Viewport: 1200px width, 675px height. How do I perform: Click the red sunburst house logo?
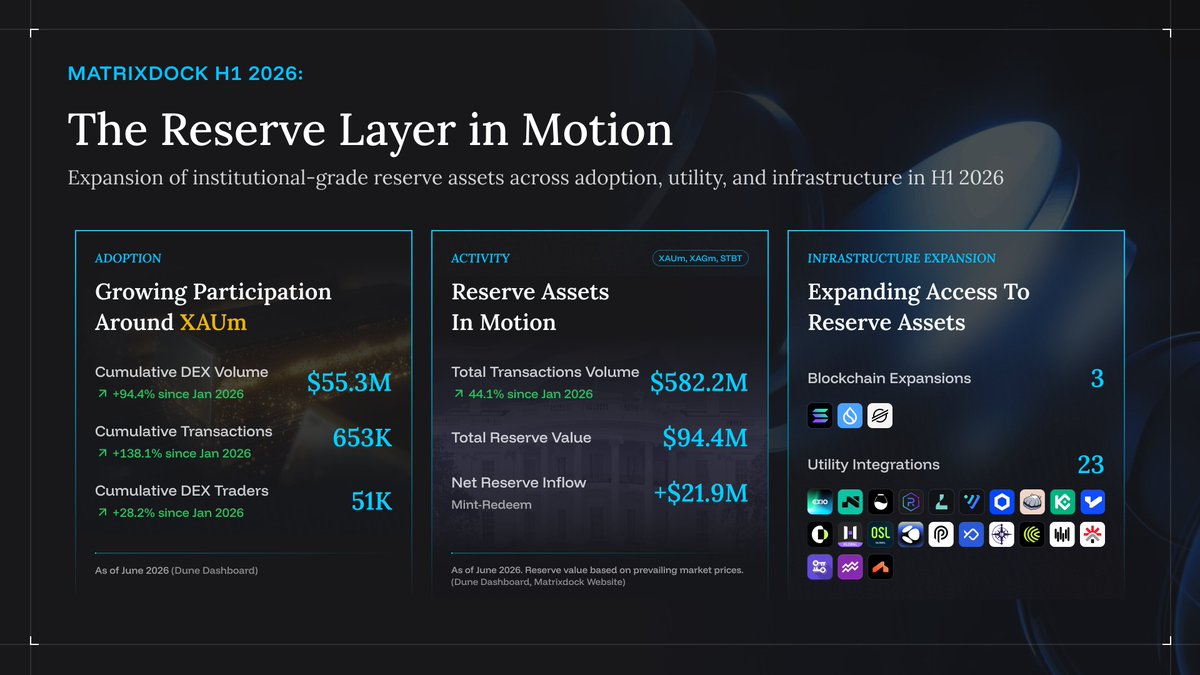tap(1092, 535)
